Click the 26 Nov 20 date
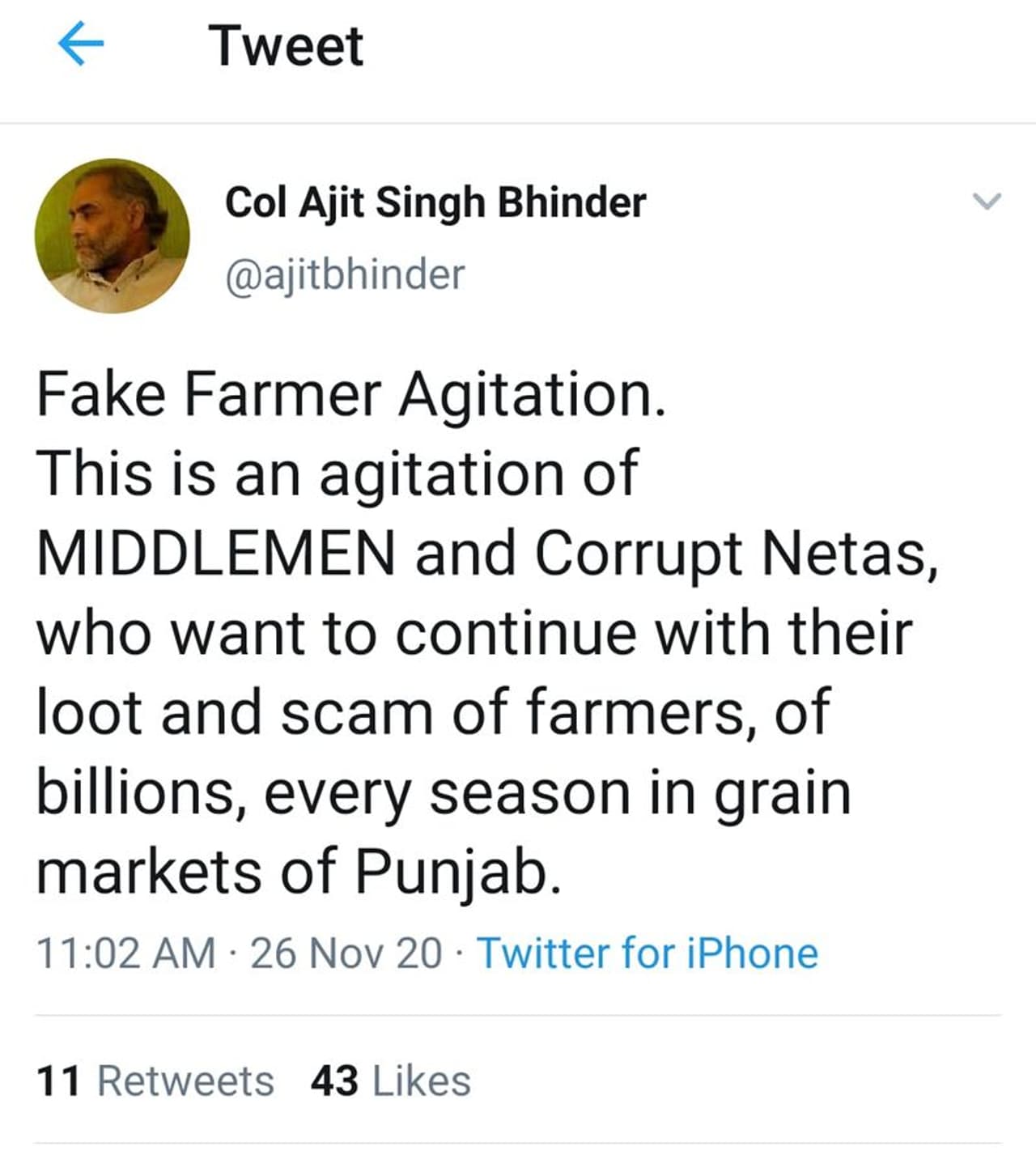This screenshot has height=1159, width=1036. (346, 953)
